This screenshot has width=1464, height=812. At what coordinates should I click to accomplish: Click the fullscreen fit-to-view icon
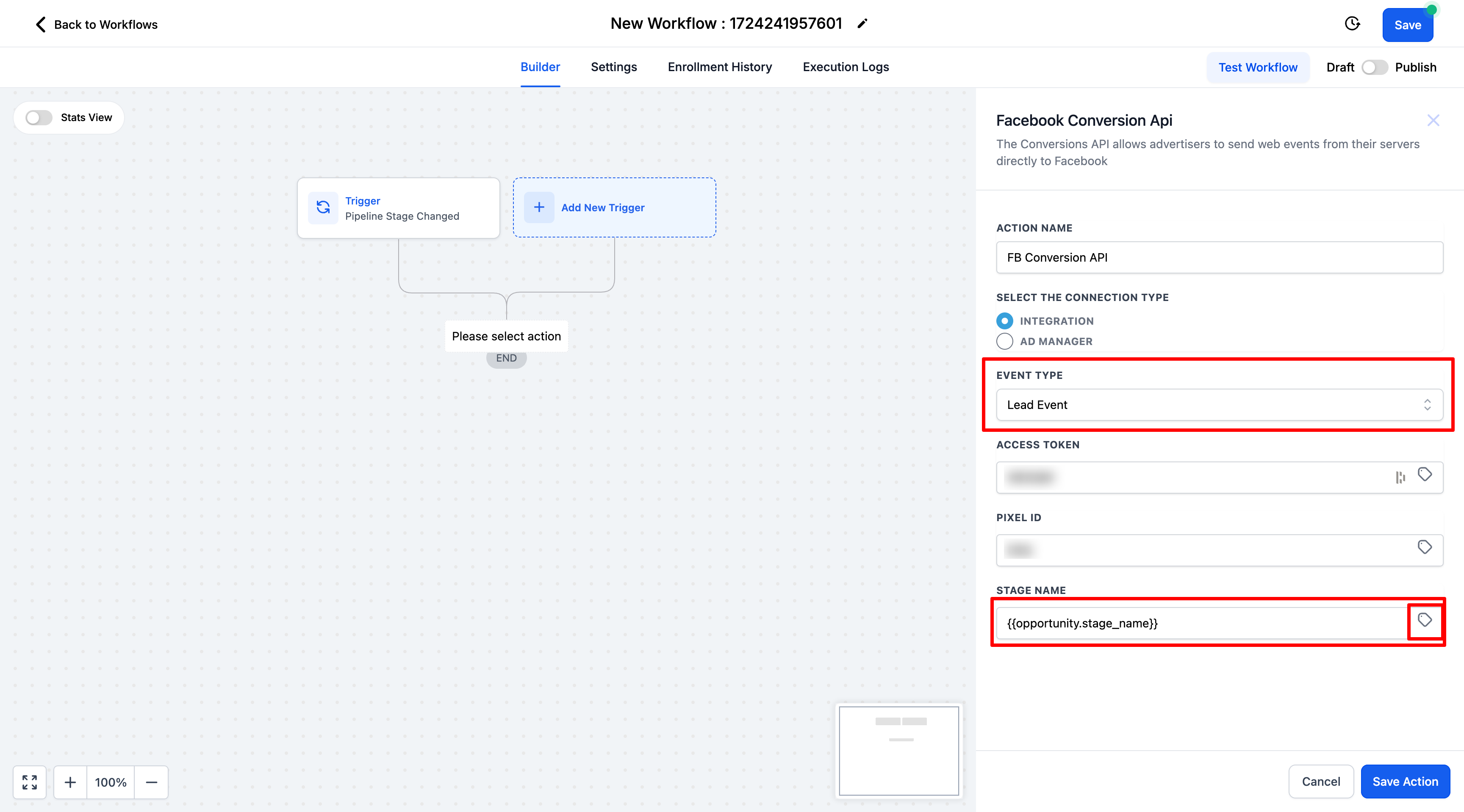30,782
